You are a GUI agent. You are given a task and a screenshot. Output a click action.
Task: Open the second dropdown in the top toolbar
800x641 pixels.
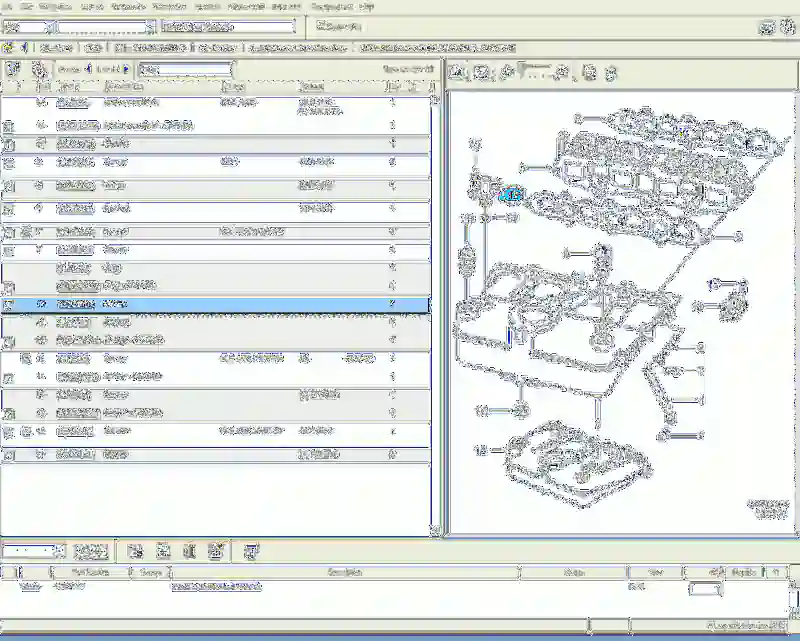pyautogui.click(x=150, y=27)
